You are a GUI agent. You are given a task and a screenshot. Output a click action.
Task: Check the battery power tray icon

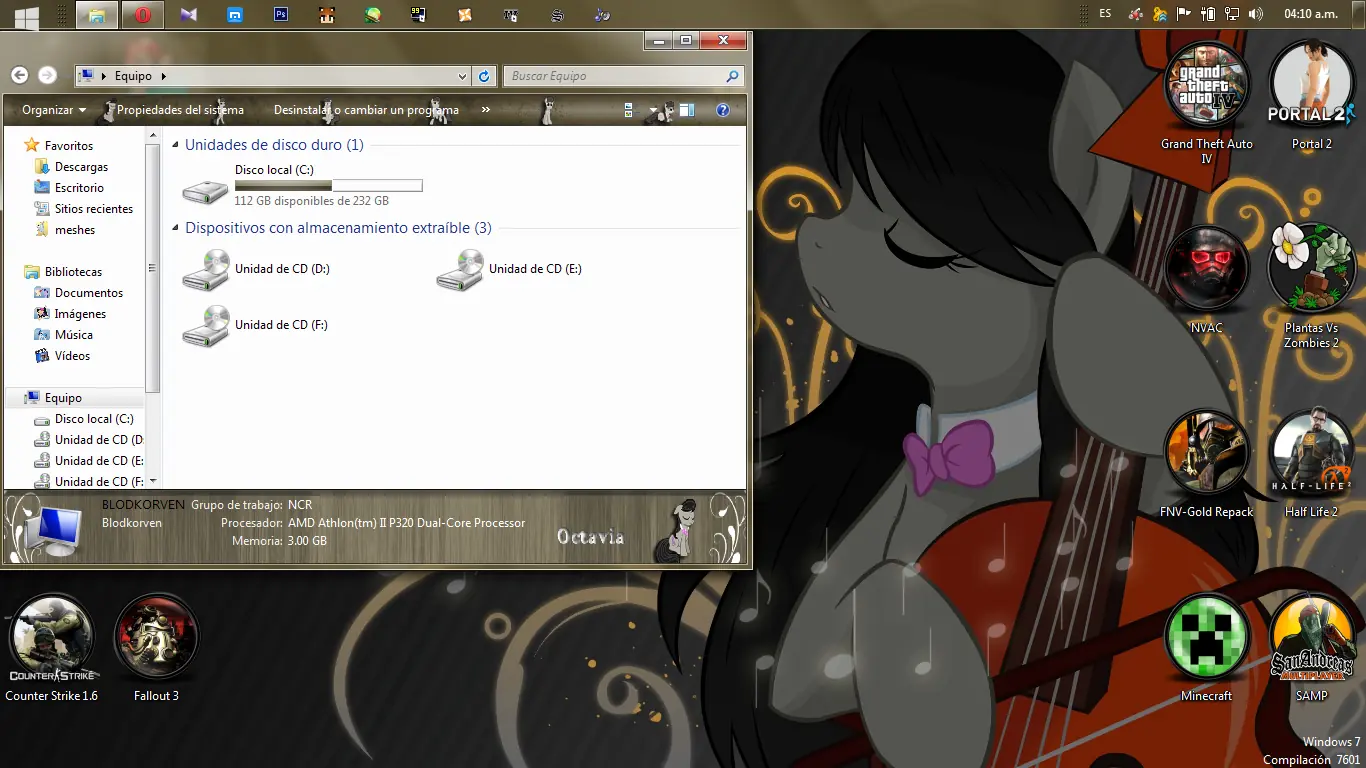(1208, 14)
